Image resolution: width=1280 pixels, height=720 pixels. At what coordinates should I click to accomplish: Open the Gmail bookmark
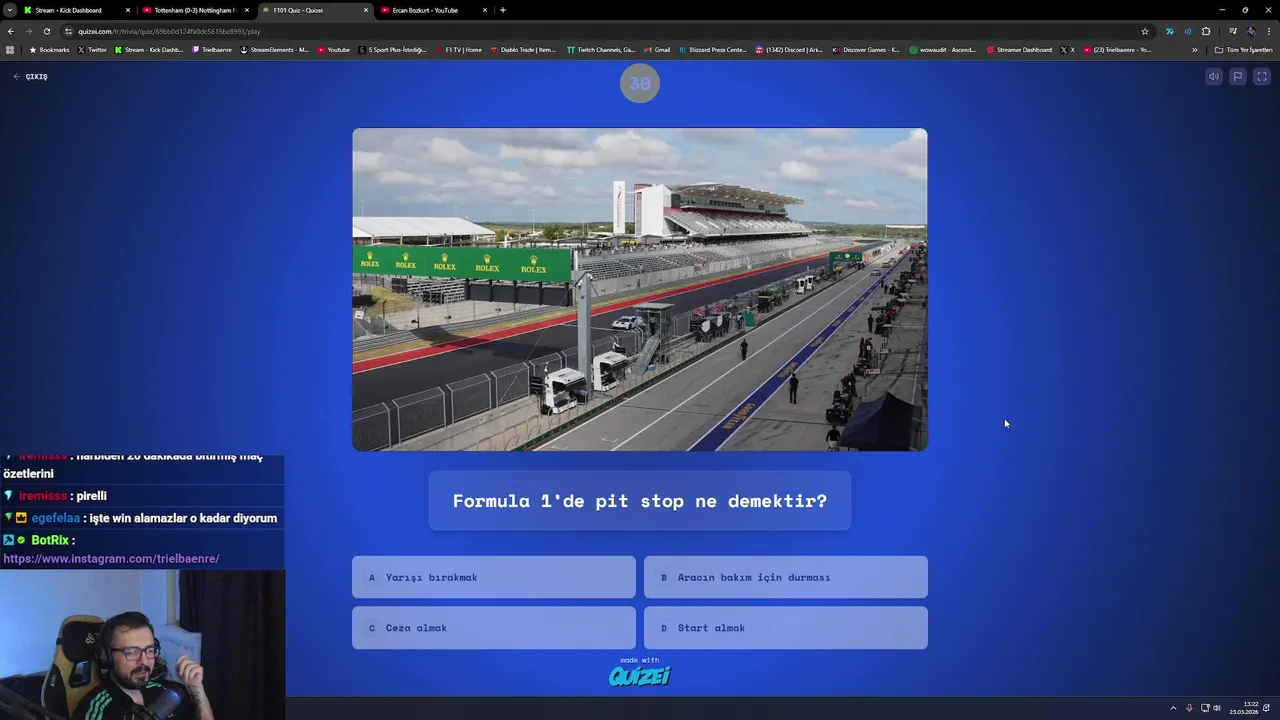coord(658,49)
